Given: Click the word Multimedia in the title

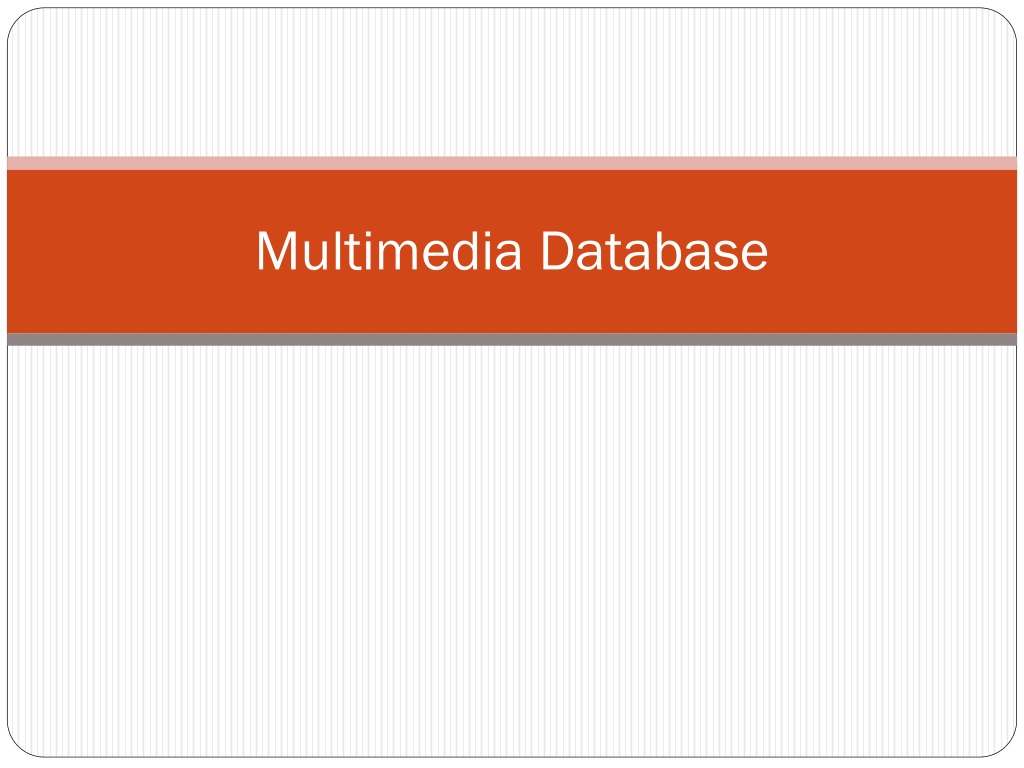Looking at the screenshot, I should click(x=389, y=250).
